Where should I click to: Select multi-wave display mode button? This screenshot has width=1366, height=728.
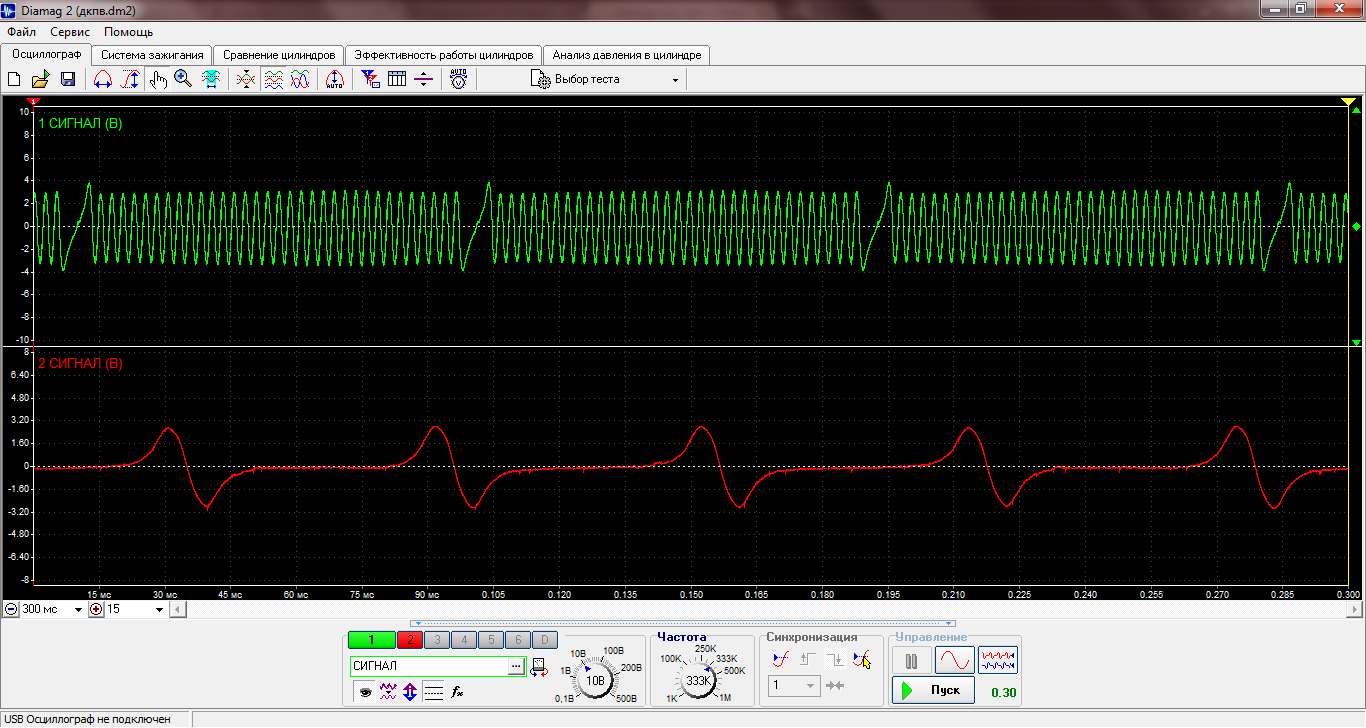point(997,660)
